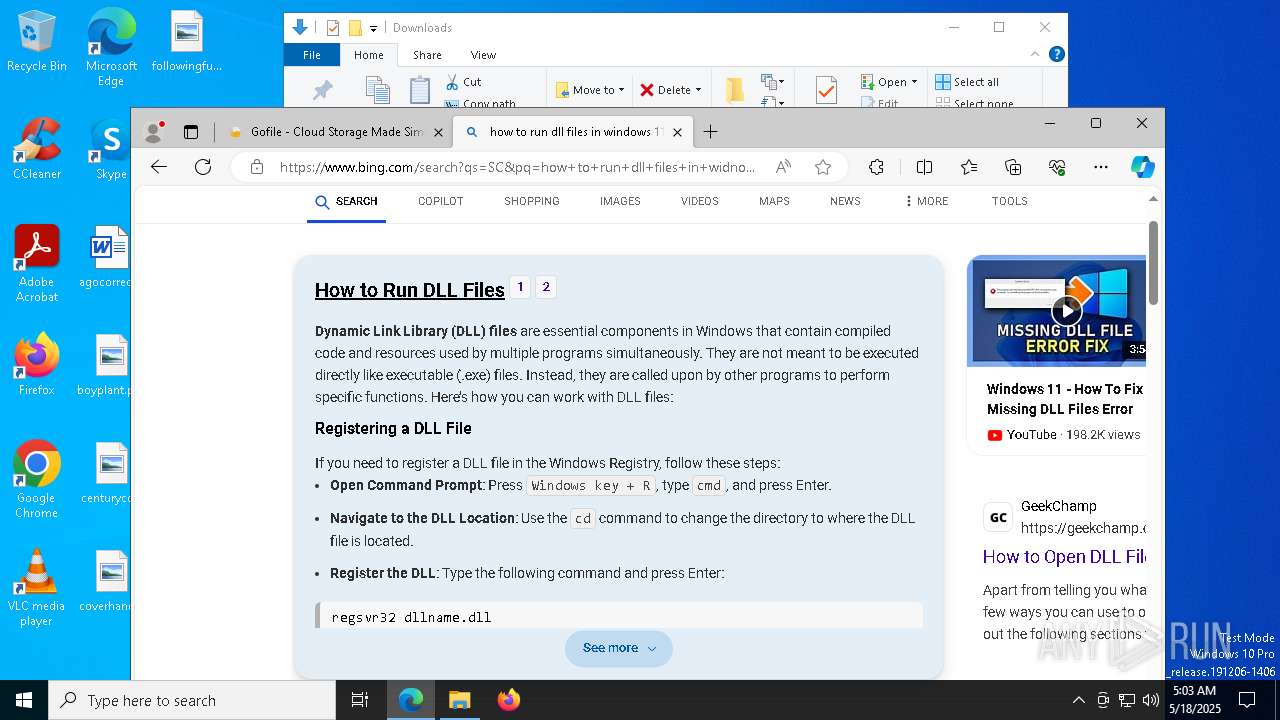This screenshot has width=1280, height=720.
Task: Show hidden tray icons chevron
Action: point(1078,700)
